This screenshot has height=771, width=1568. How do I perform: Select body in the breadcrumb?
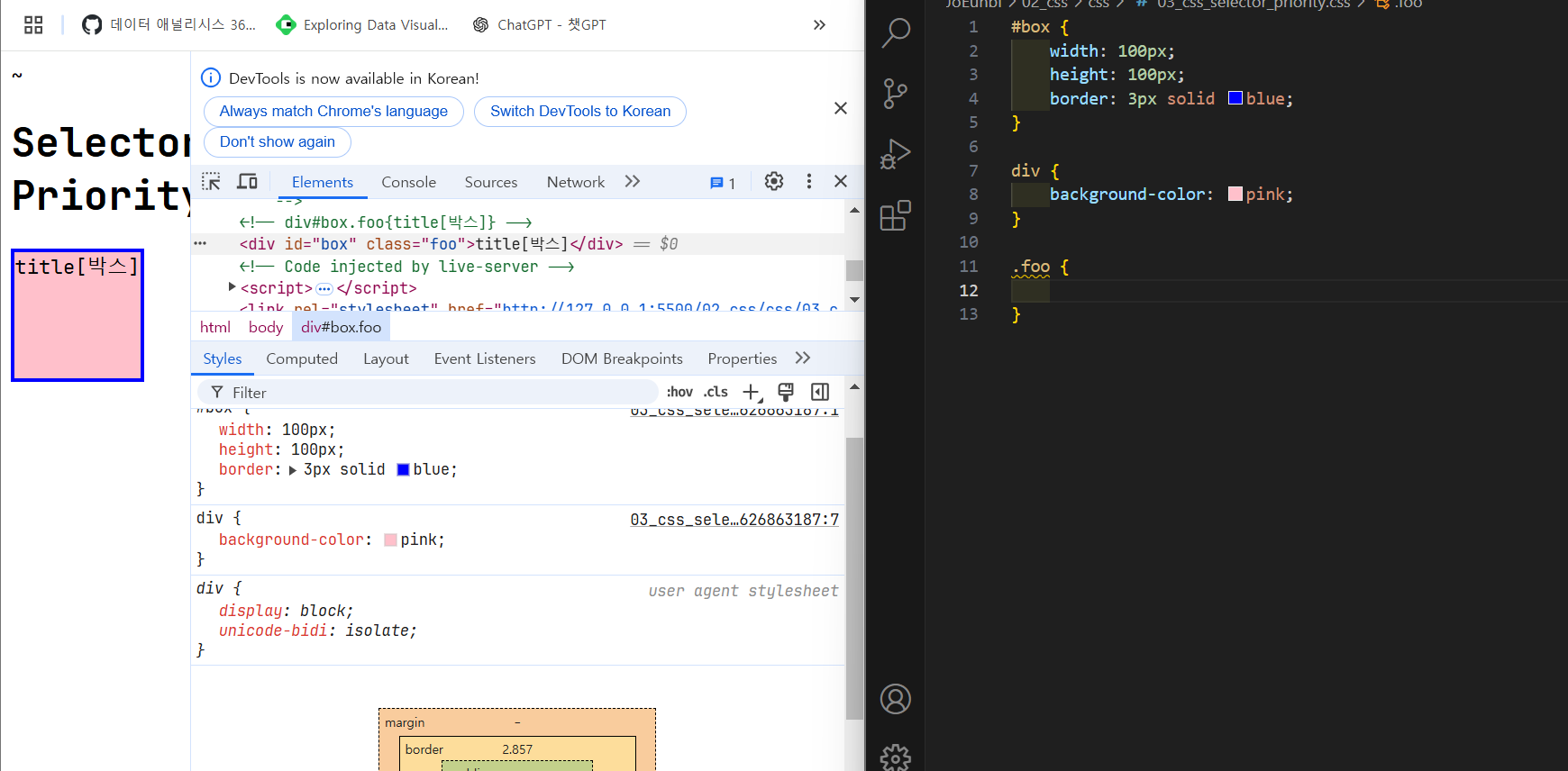click(x=266, y=328)
